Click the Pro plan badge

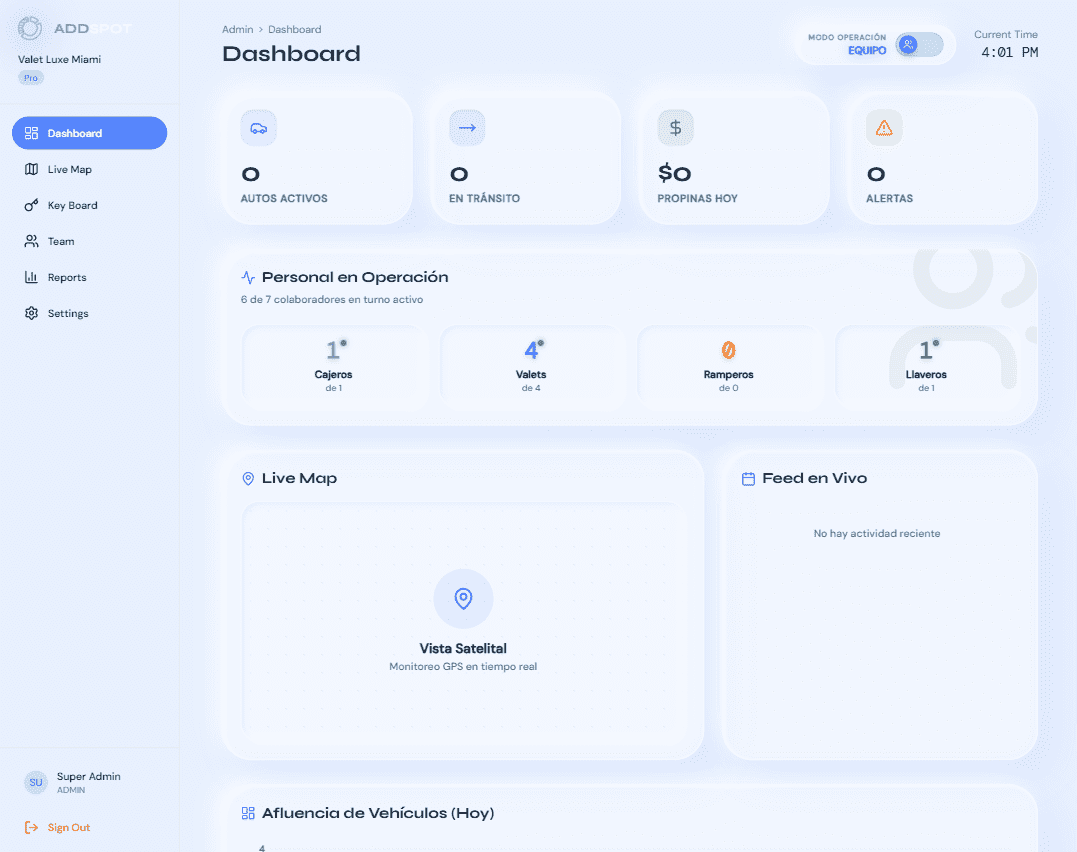(31, 78)
